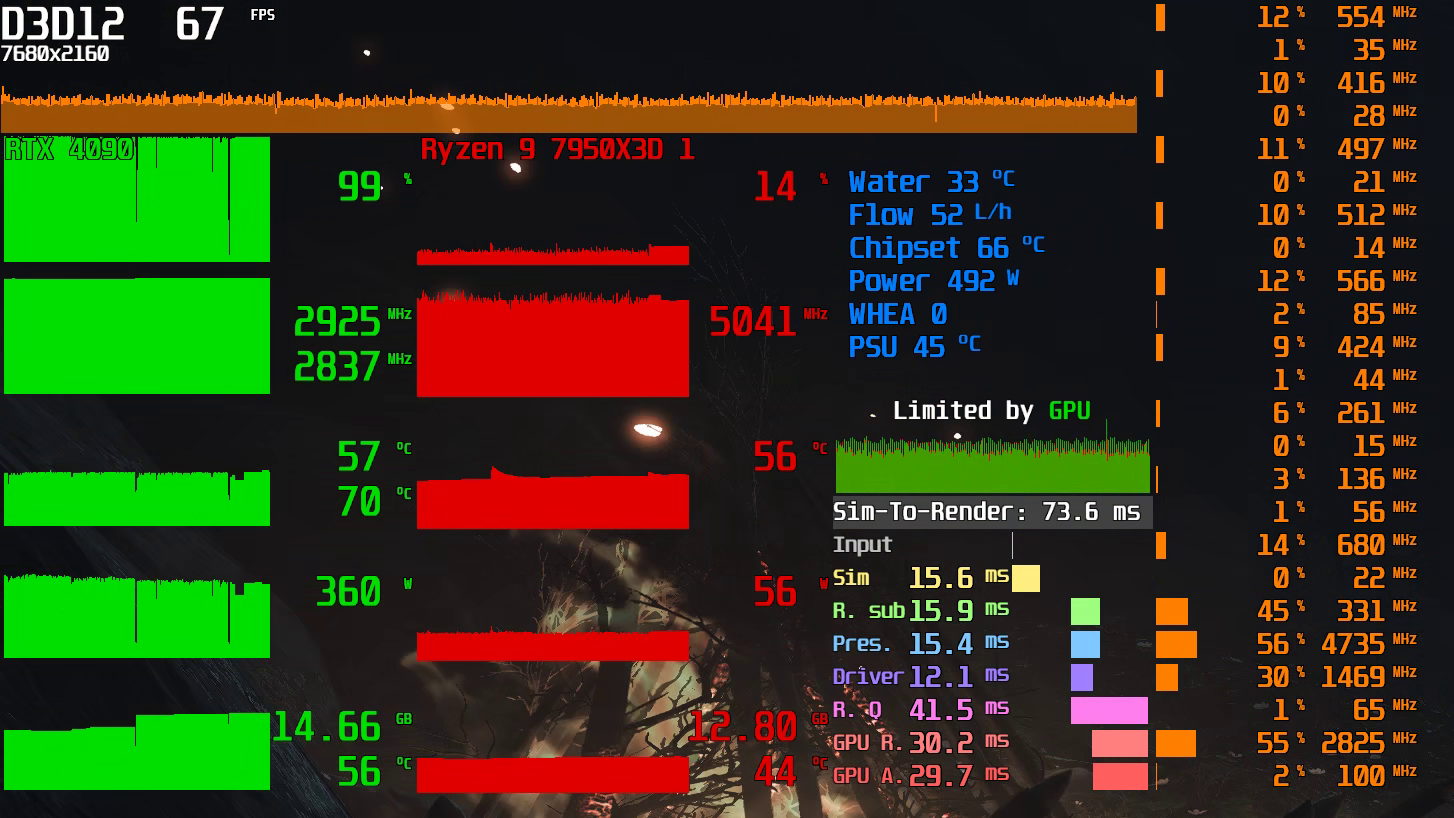Click the PSU 45 °C reading
The height and width of the screenshot is (818, 1454).
click(x=914, y=347)
